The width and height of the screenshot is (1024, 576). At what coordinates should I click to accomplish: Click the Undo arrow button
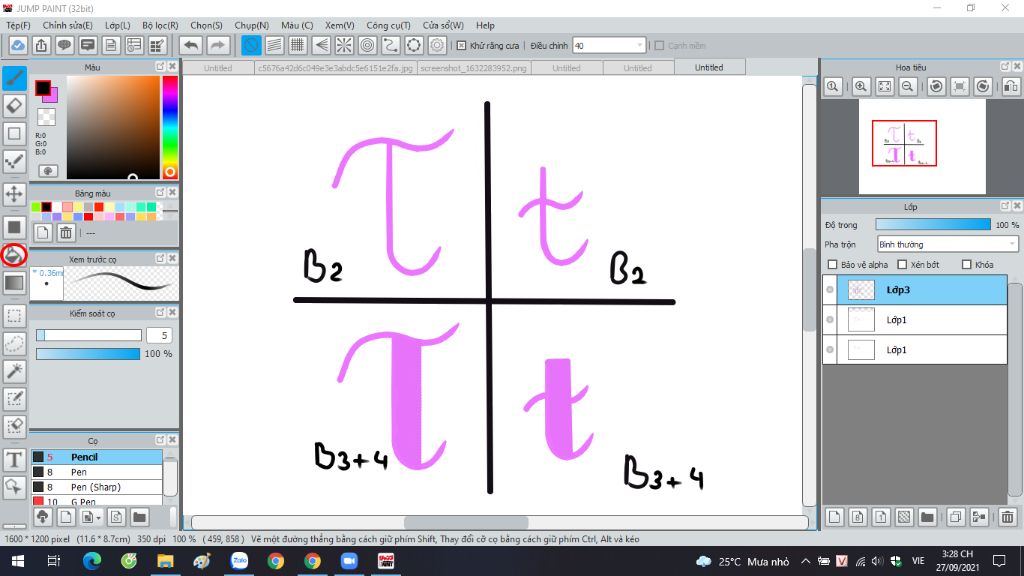[x=191, y=45]
